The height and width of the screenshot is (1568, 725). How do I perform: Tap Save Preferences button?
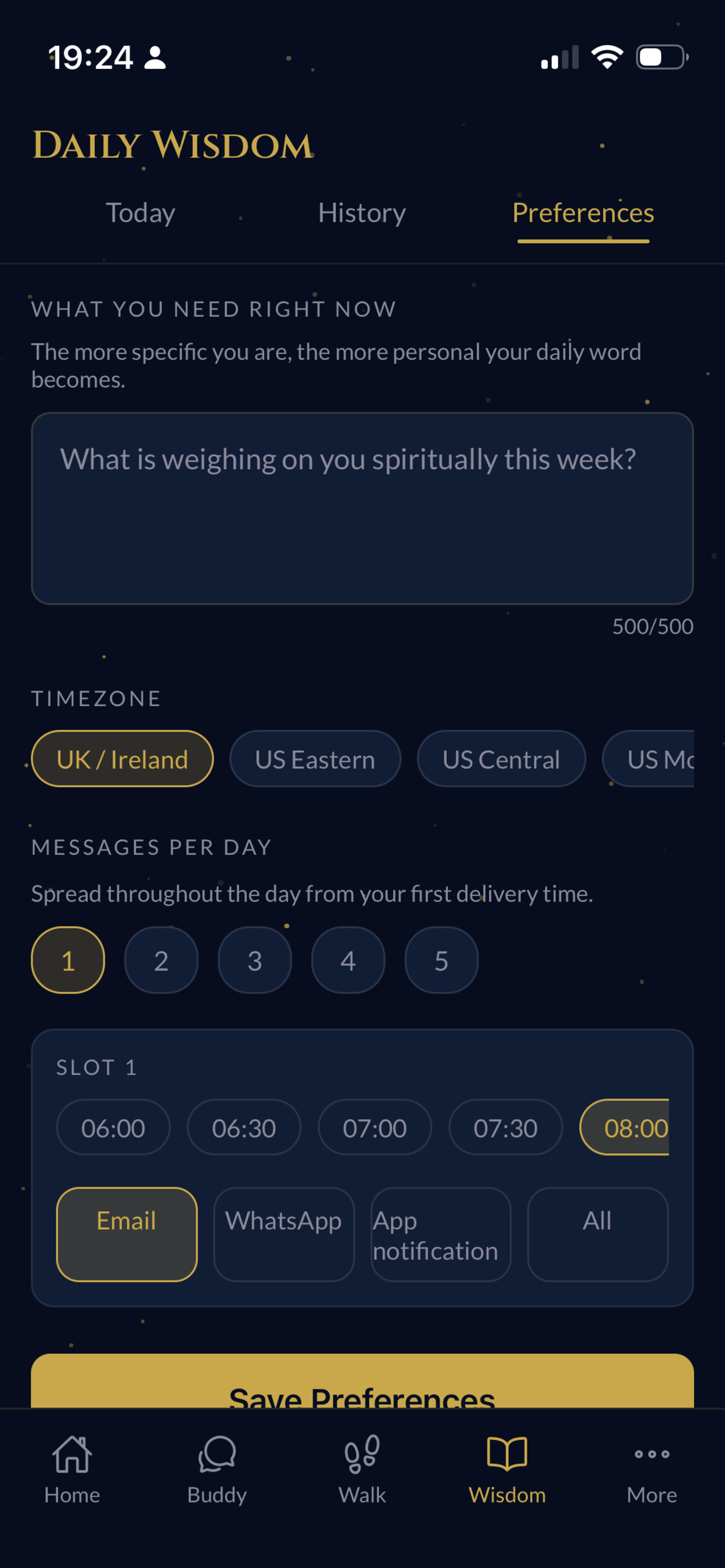[362, 1381]
